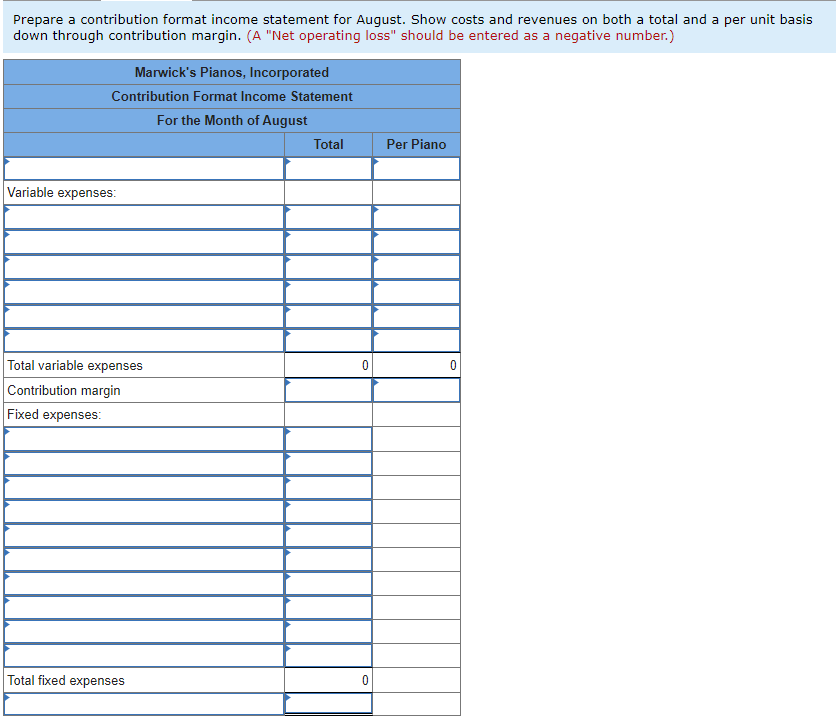Open the seventh fixed expense label dropdown

tap(144, 583)
